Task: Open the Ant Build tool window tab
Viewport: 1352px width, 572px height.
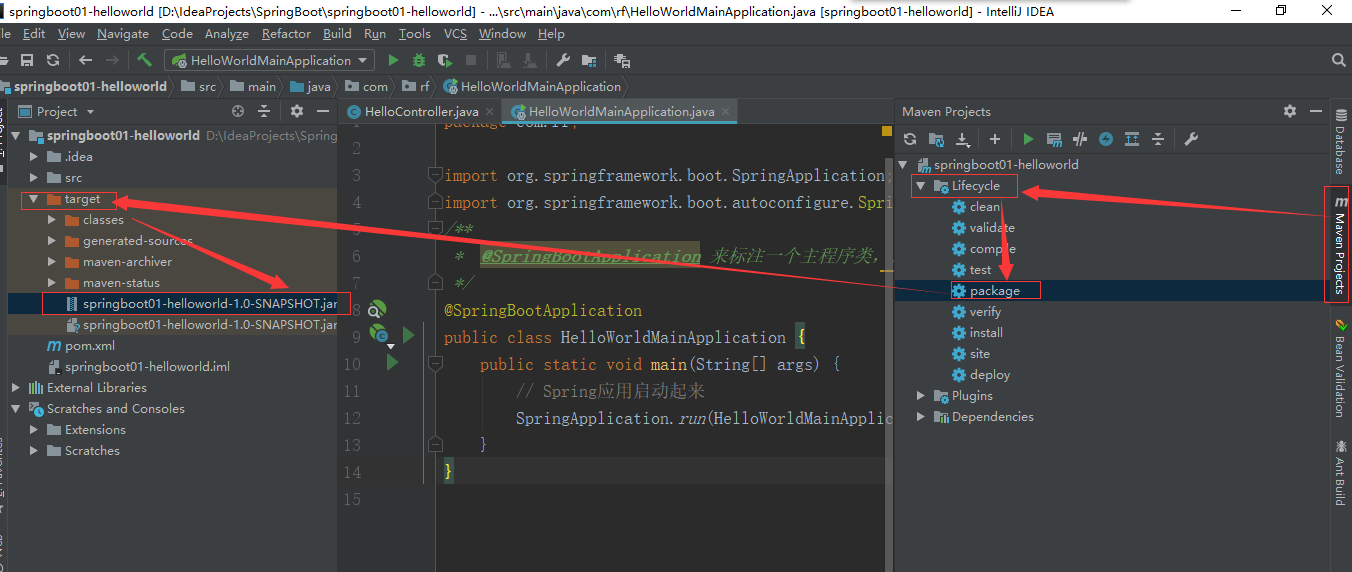Action: tap(1340, 473)
